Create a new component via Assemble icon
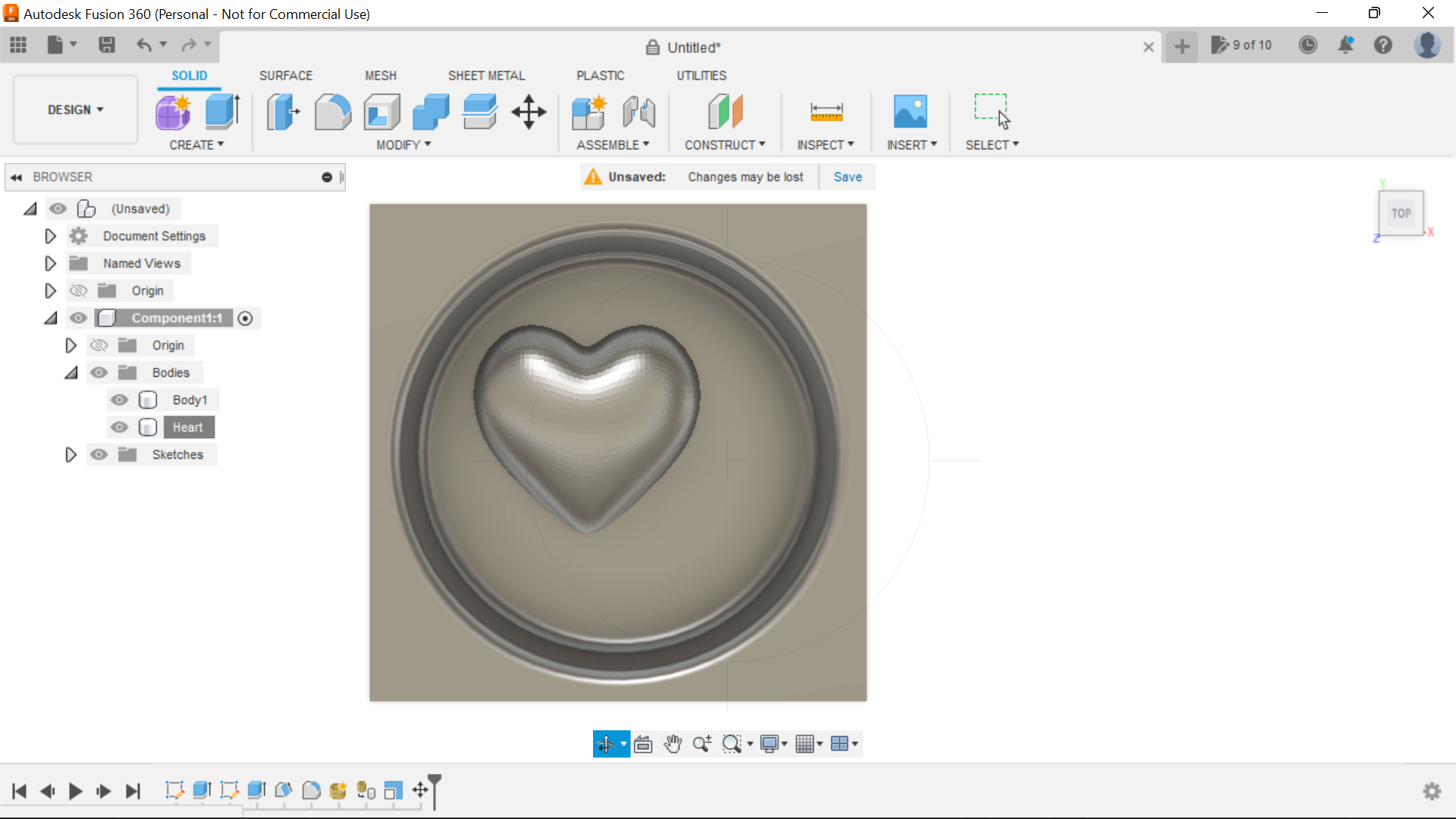The height and width of the screenshot is (819, 1456). 589,111
